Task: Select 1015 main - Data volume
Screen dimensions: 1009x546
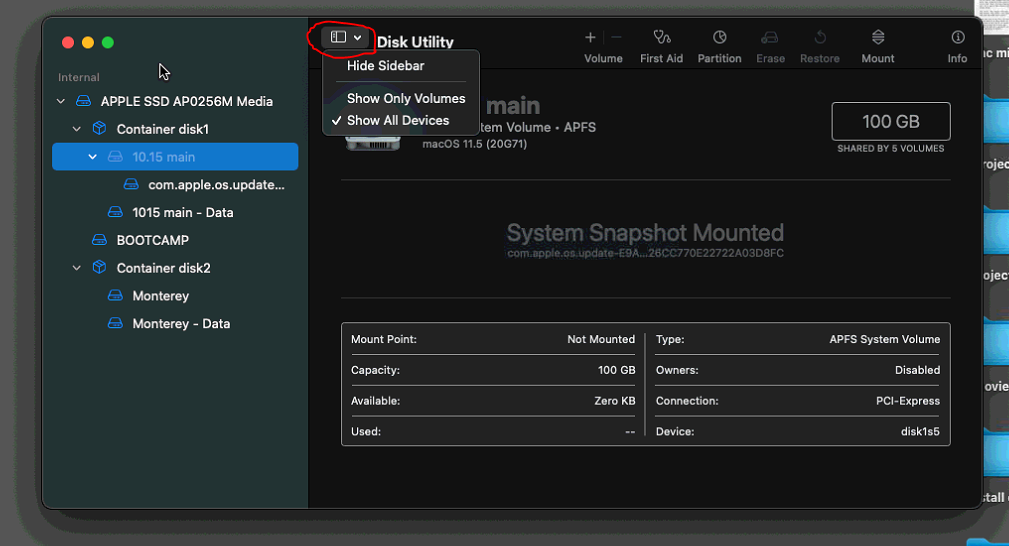Action: [x=182, y=212]
